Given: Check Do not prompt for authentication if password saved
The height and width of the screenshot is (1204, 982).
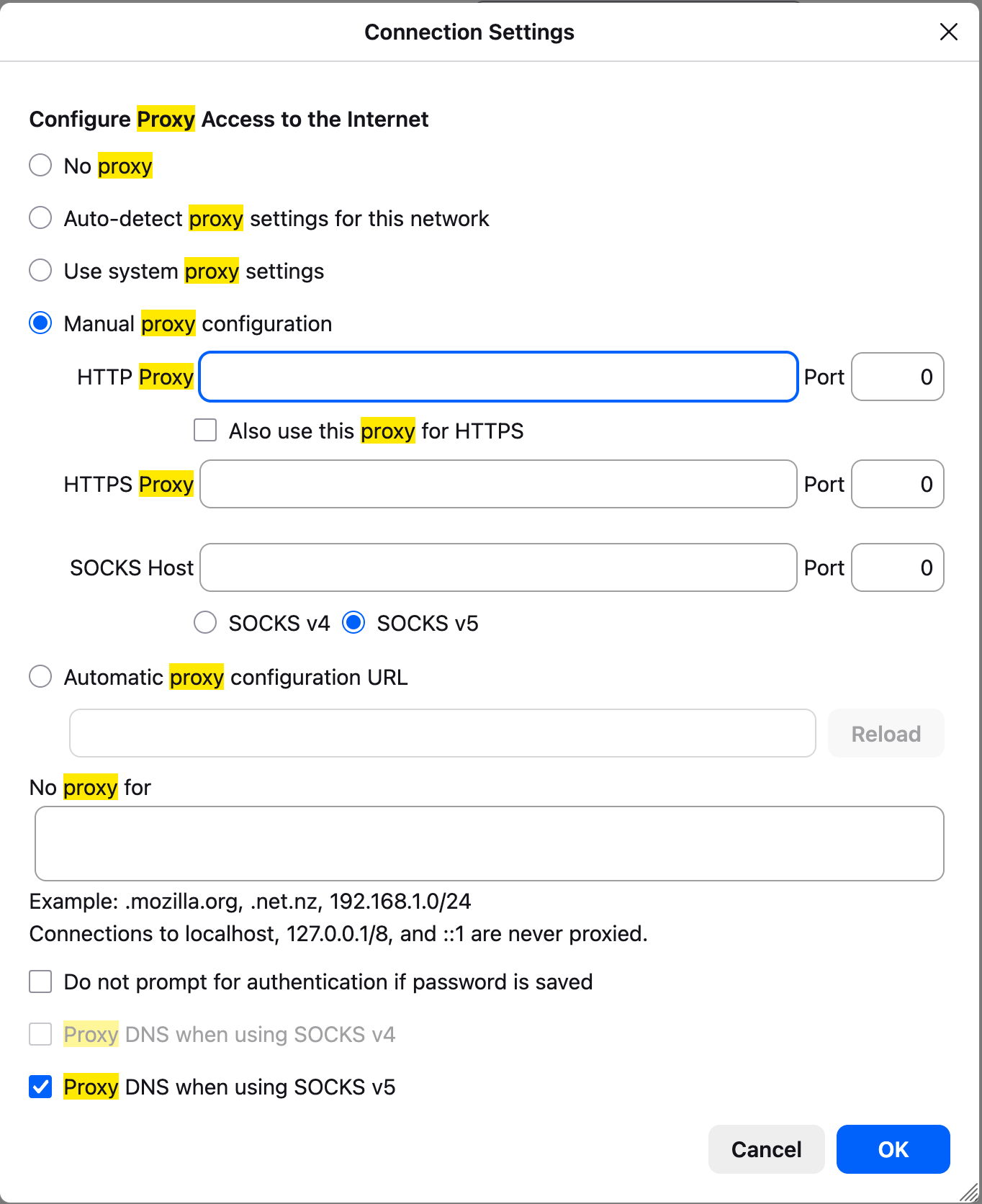Looking at the screenshot, I should click(x=40, y=981).
